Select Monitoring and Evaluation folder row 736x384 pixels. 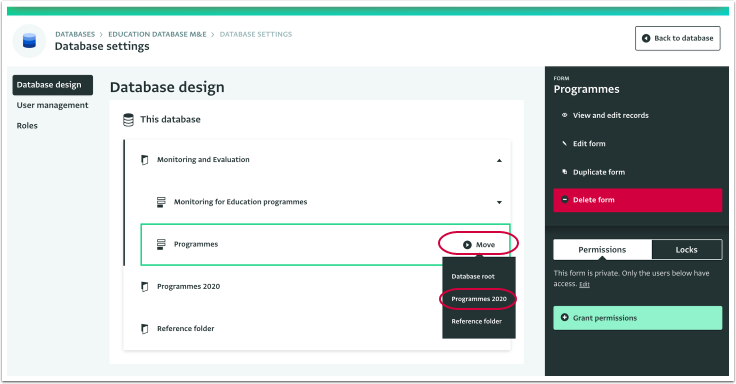click(317, 160)
